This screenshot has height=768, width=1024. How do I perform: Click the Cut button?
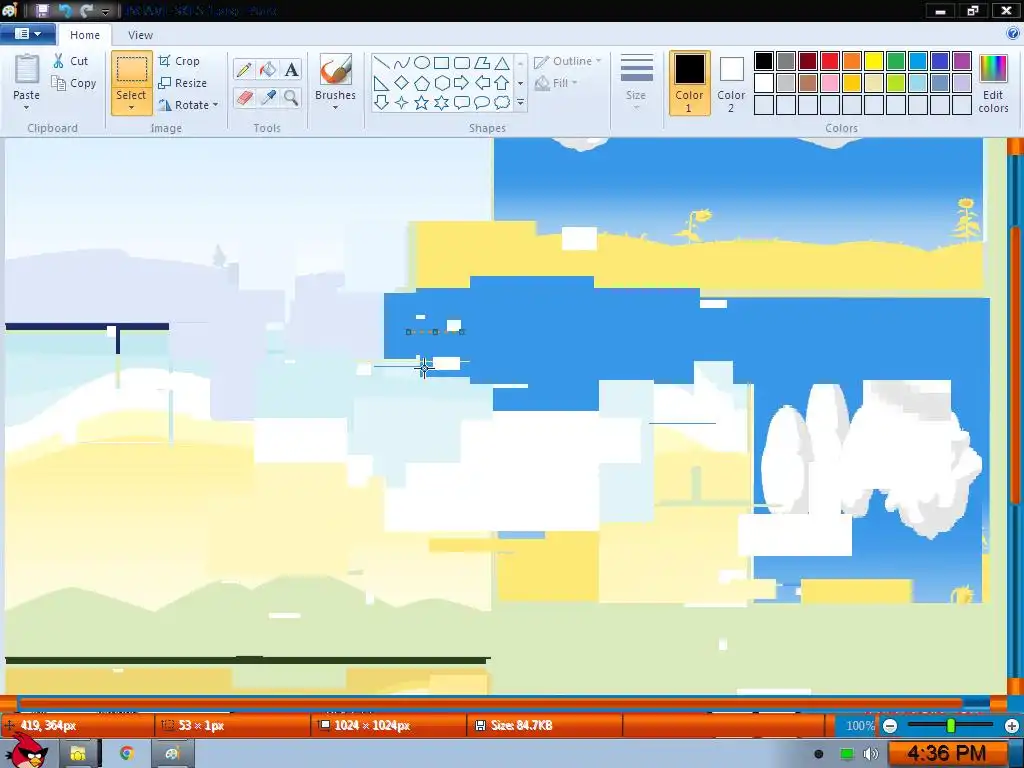(71, 61)
